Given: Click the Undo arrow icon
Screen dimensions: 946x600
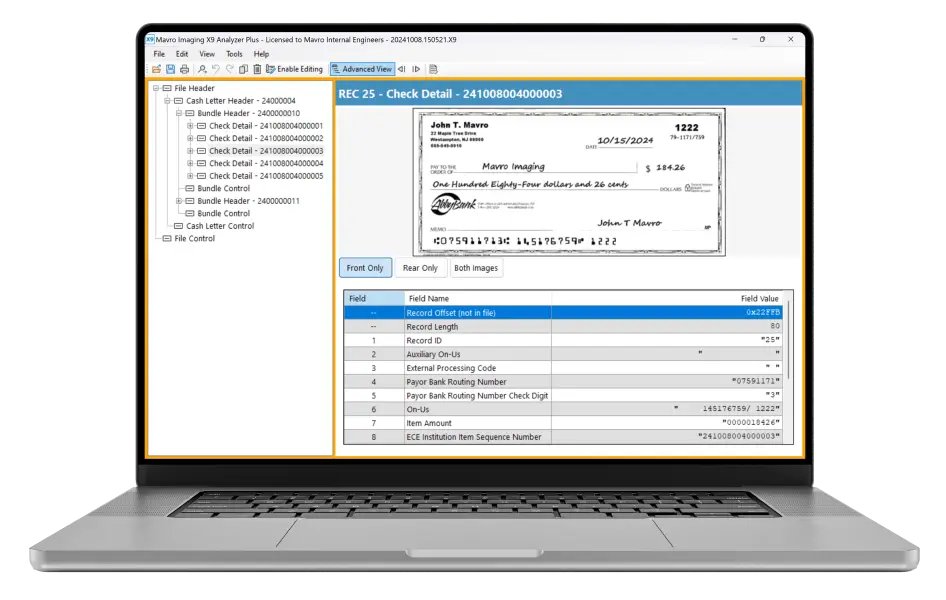Looking at the screenshot, I should [216, 69].
